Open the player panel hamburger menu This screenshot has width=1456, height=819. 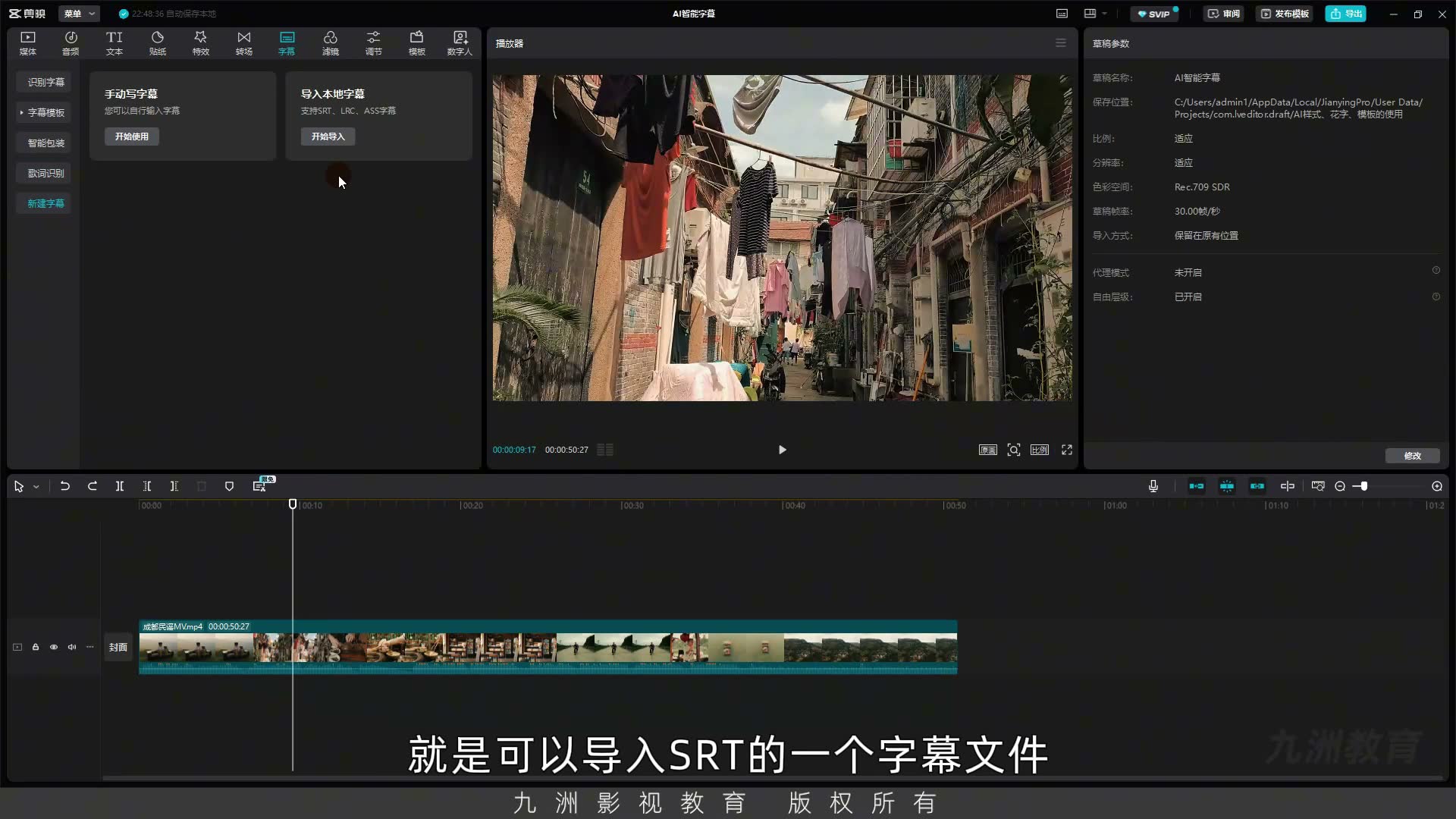pyautogui.click(x=1061, y=43)
